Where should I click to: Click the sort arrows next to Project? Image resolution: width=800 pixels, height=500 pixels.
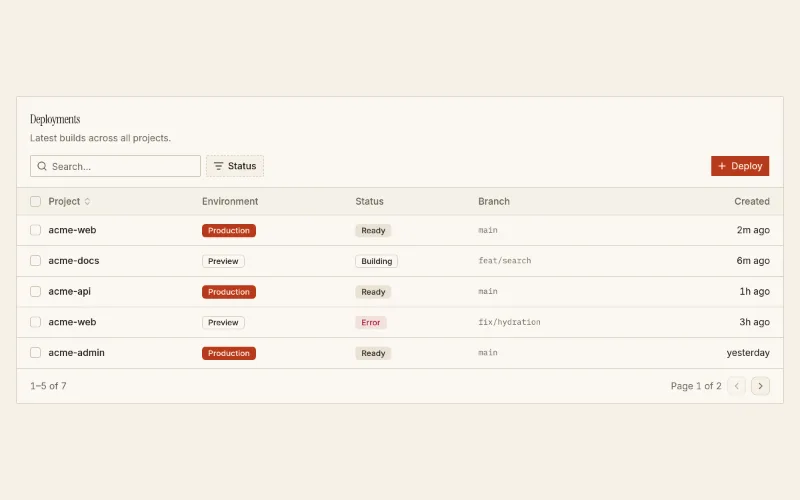pos(87,202)
